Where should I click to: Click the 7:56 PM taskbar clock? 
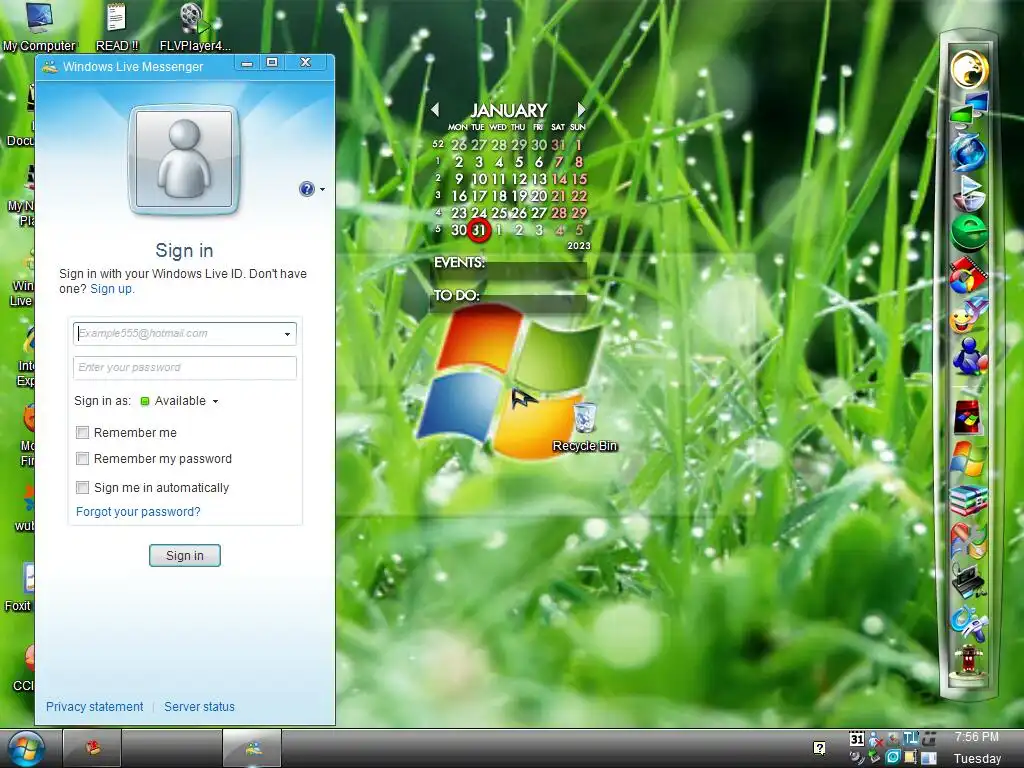pos(976,737)
